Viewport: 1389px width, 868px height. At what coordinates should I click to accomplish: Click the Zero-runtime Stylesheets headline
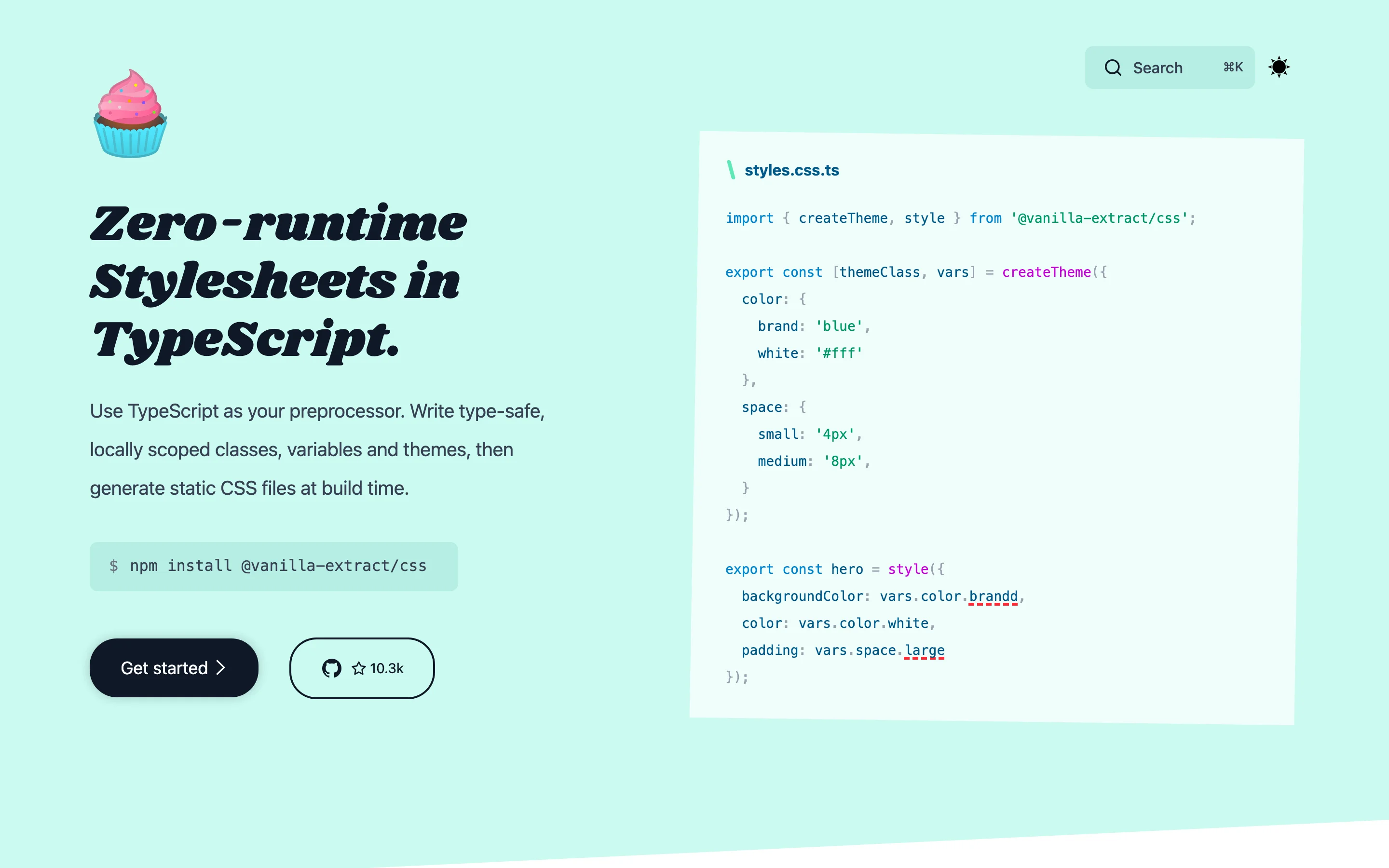coord(278,281)
